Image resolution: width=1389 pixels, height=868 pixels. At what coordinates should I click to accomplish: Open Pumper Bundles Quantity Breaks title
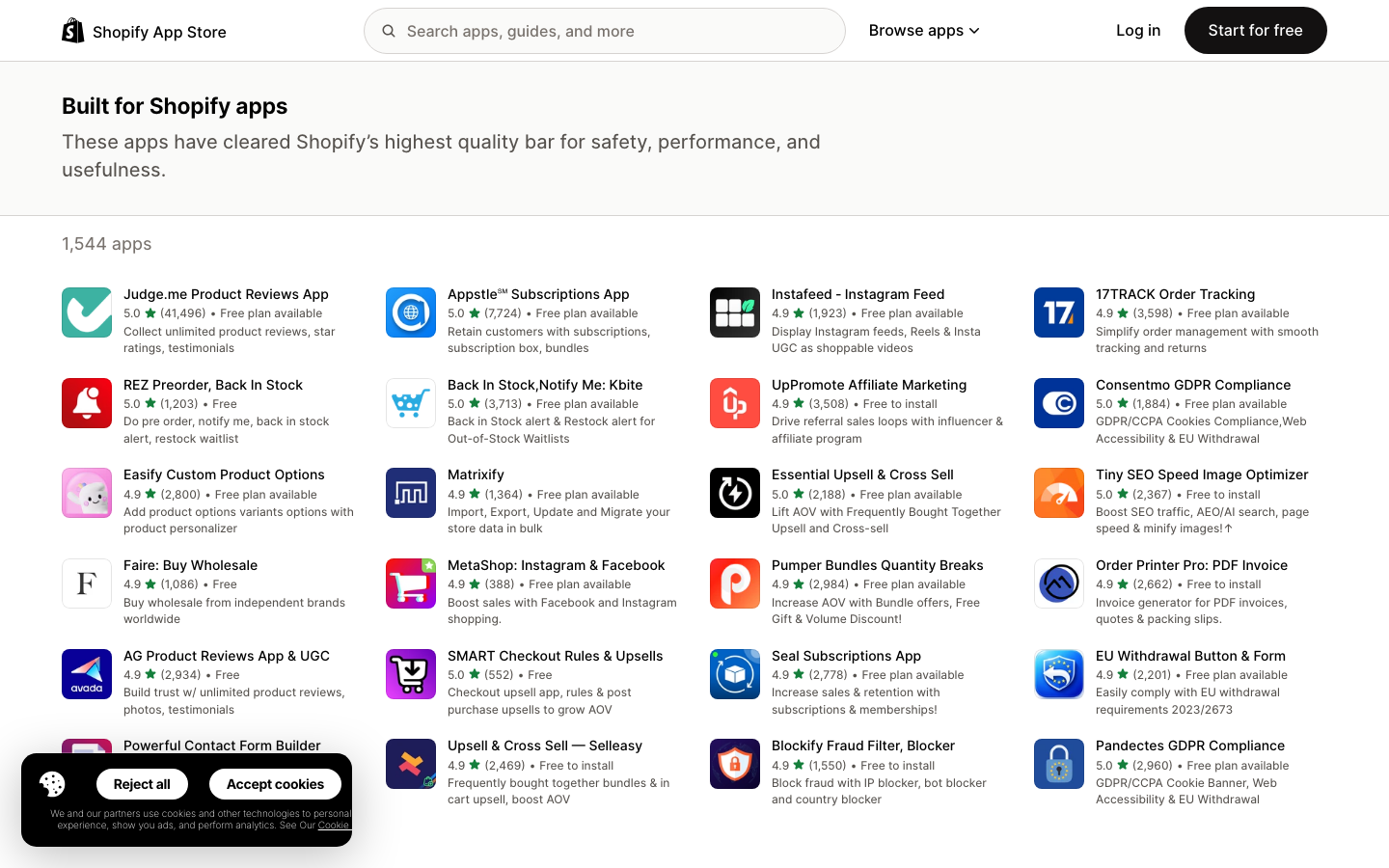tap(878, 565)
